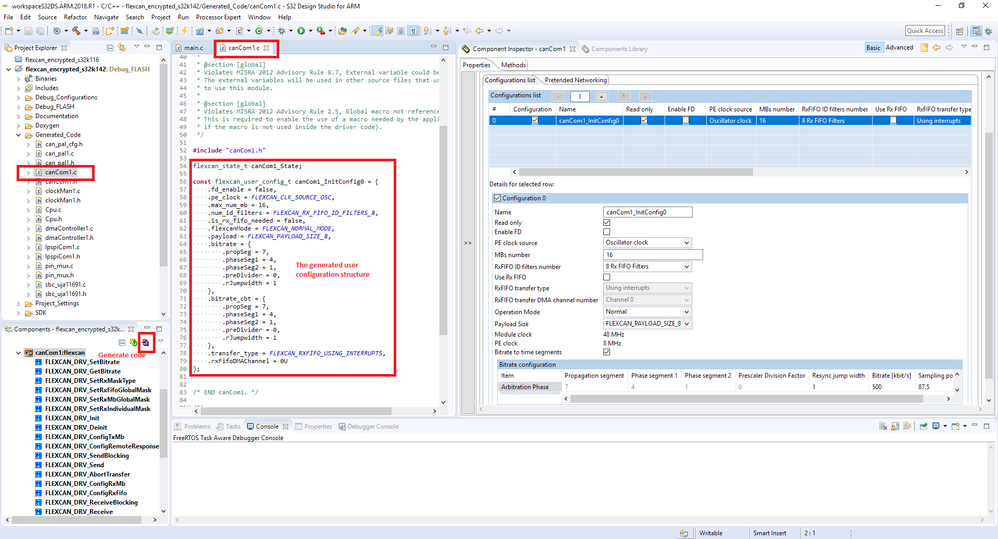
Task: Click the New file icon in the toolbar
Action: (9, 31)
